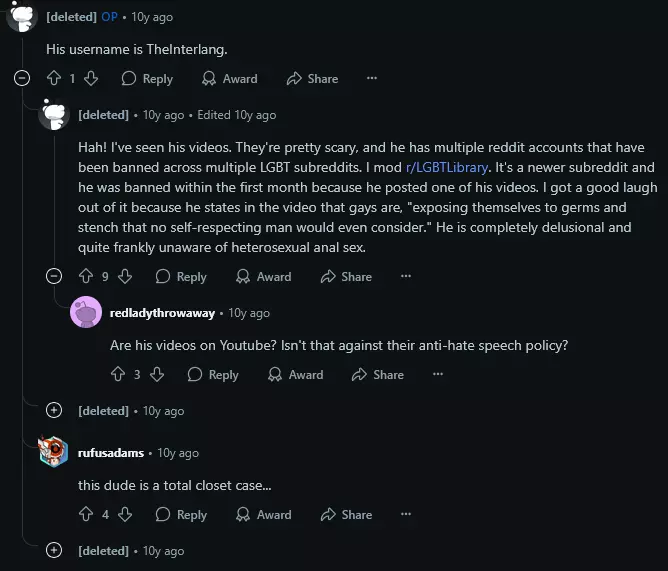Open more options on OP's comment
The height and width of the screenshot is (571, 668).
point(372,78)
